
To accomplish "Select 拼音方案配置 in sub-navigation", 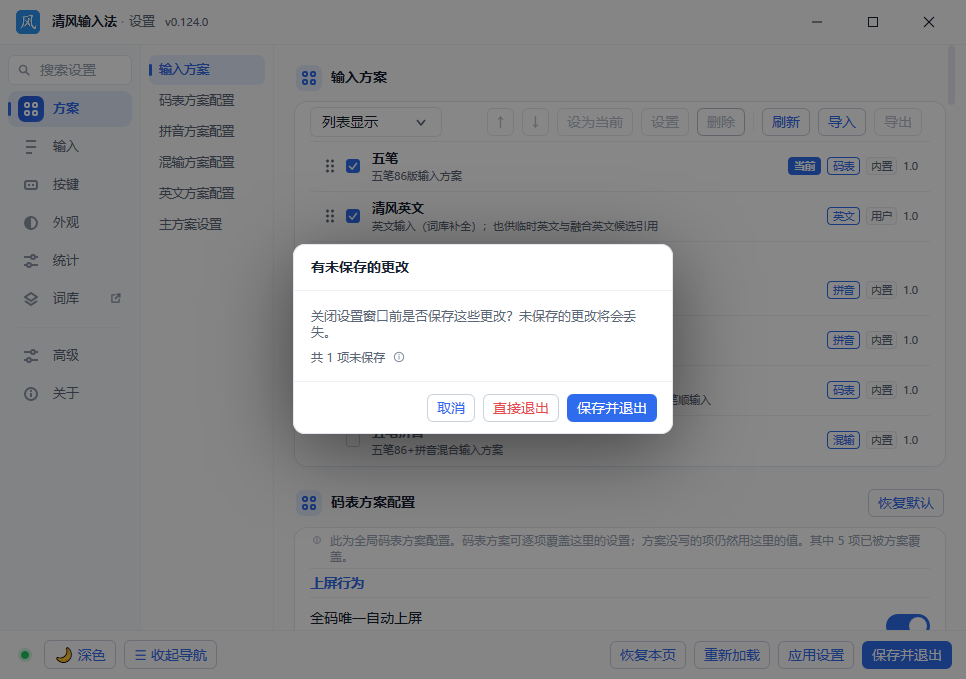I will pos(197,131).
